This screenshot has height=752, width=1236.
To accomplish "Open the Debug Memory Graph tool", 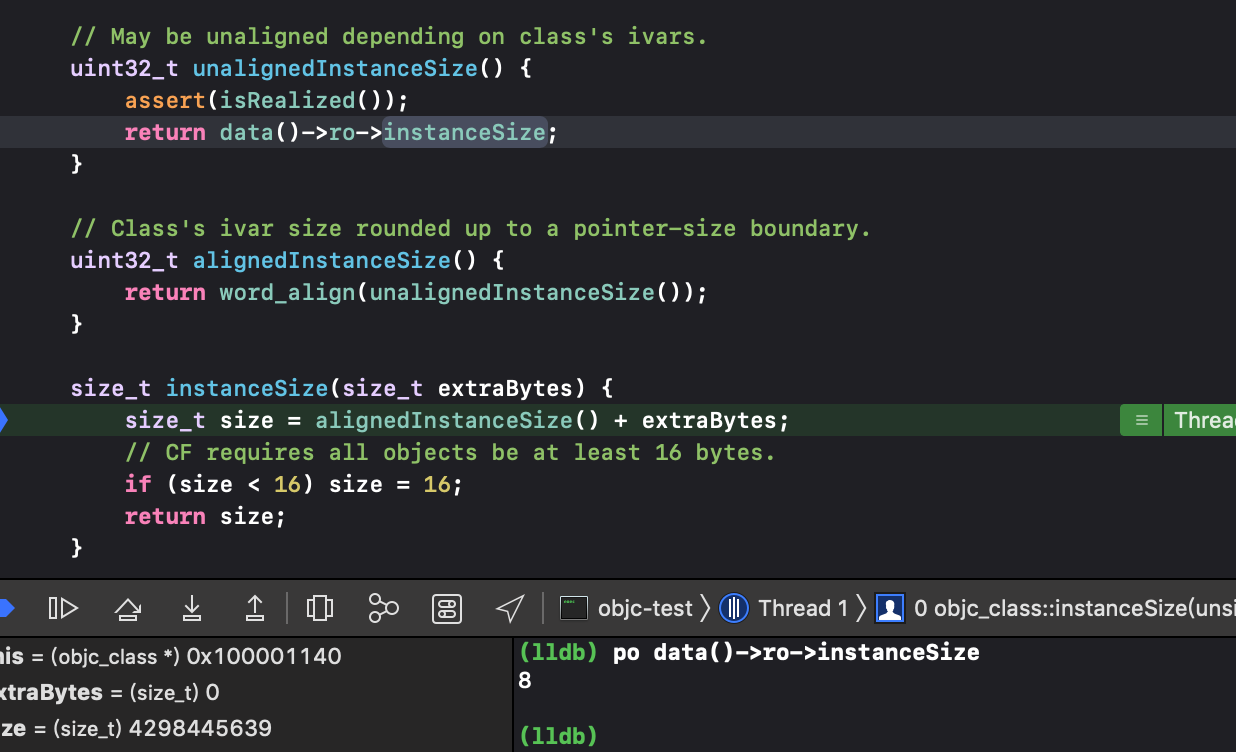I will (x=383, y=608).
